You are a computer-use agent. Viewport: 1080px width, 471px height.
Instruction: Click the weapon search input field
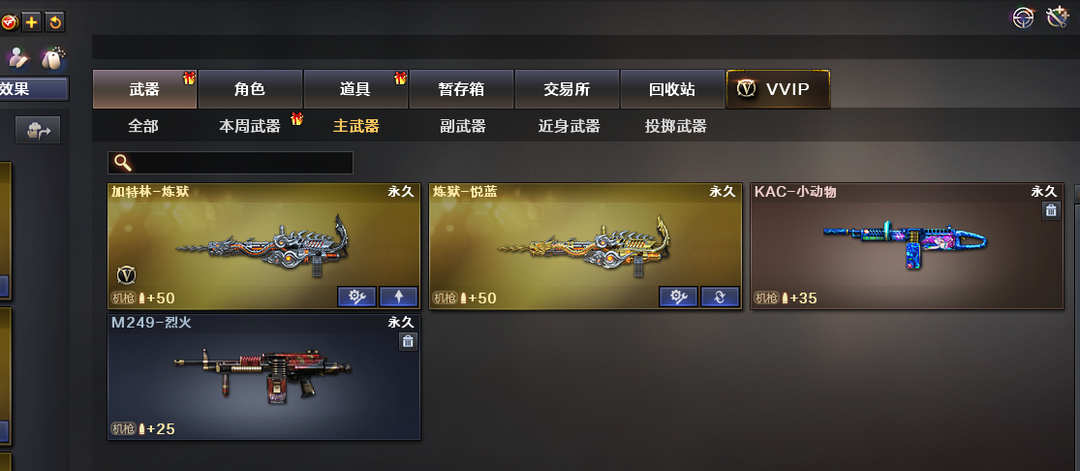230,163
